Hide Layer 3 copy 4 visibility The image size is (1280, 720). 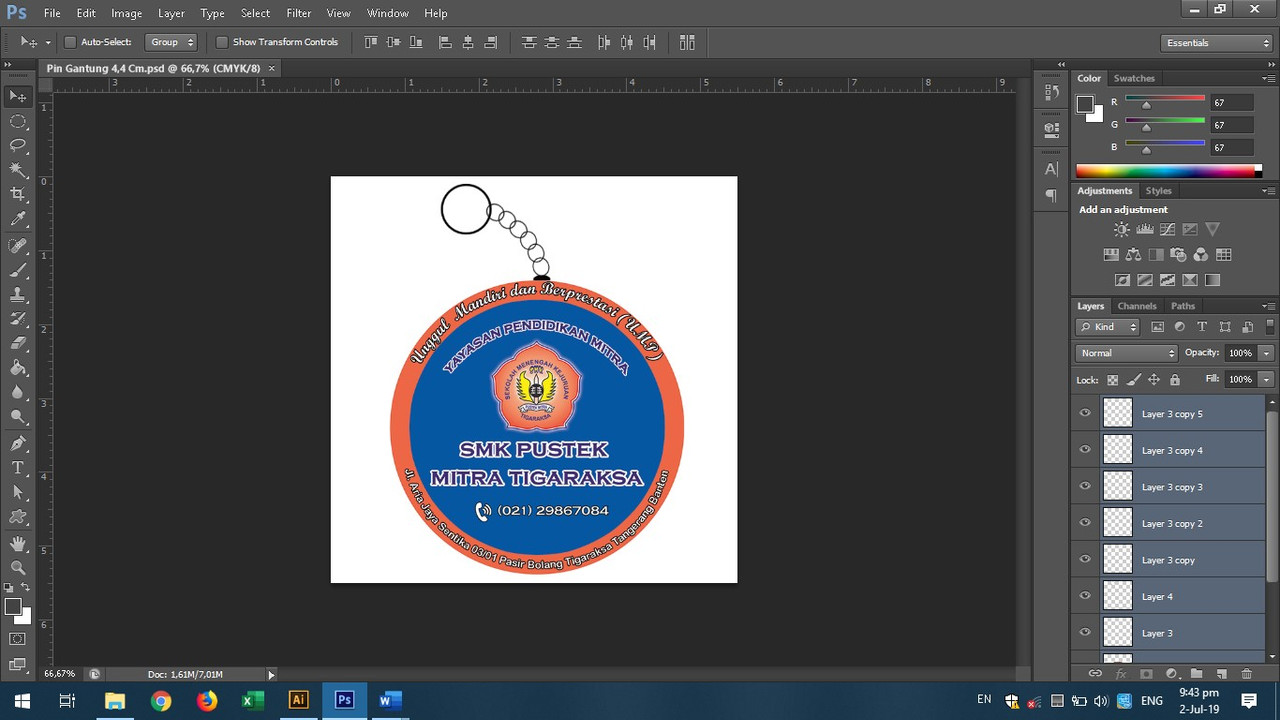coord(1085,450)
